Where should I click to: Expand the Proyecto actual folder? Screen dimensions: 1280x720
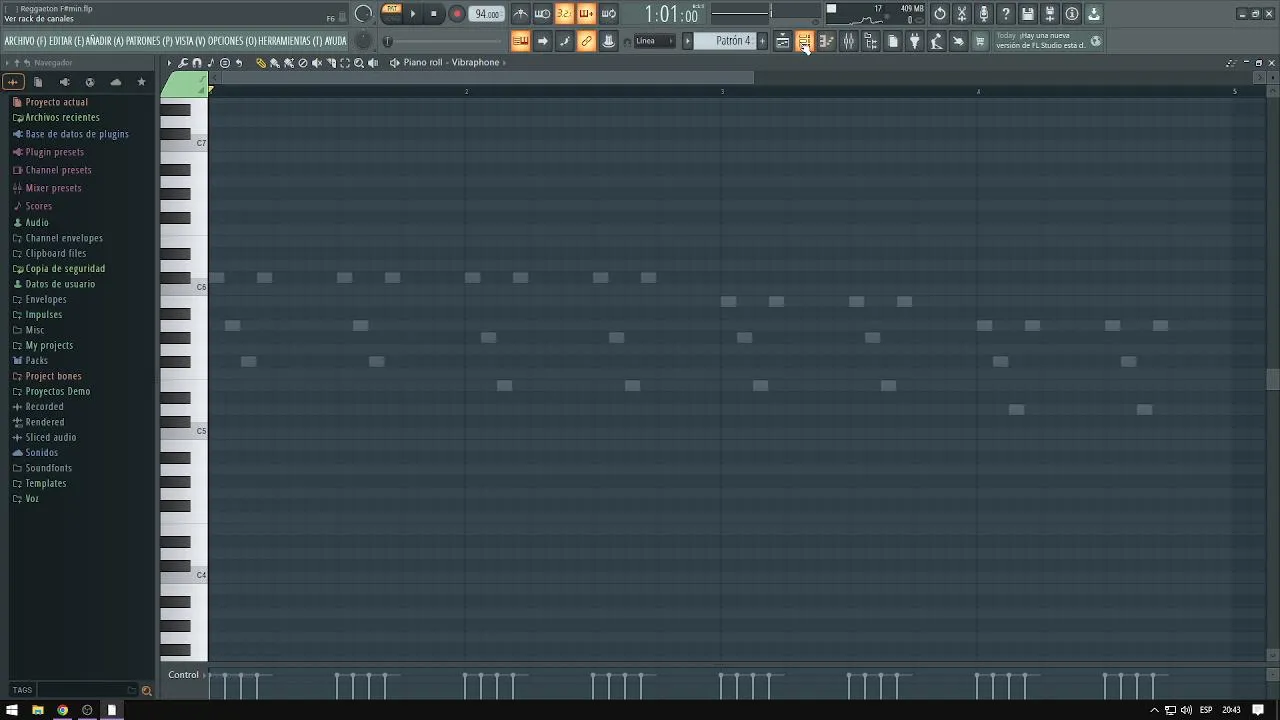(57, 102)
